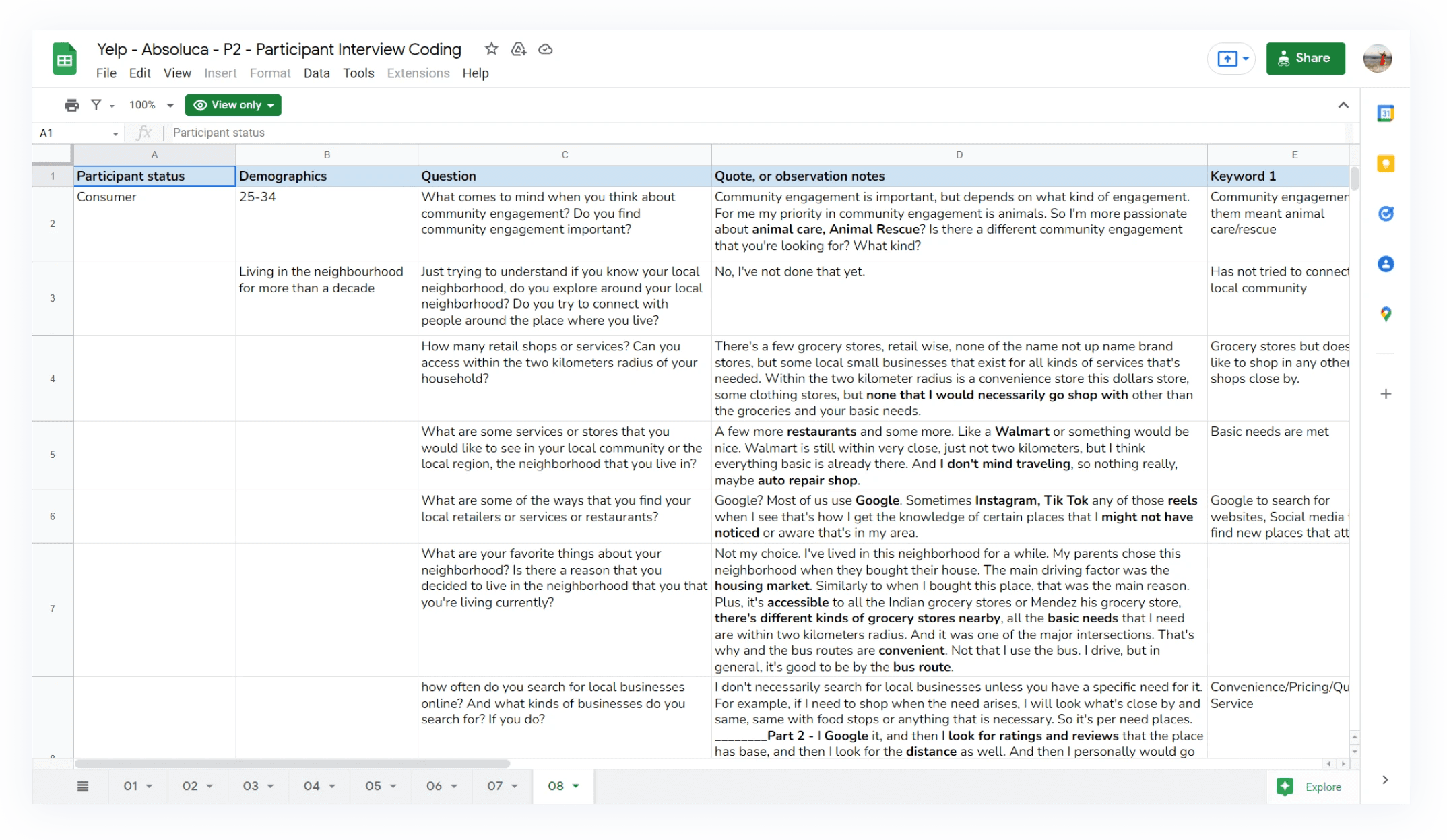Open the File menu
1447x840 pixels.
tap(106, 73)
